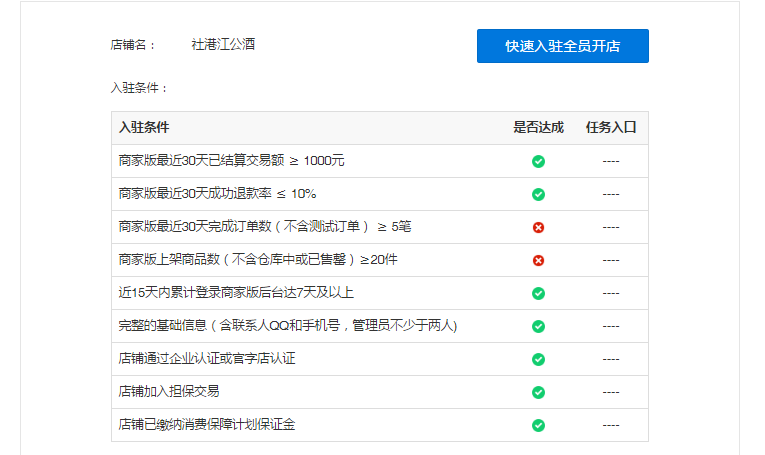Click task entrance dashes for 完成订单数 row
The image size is (765, 455).
610,227
